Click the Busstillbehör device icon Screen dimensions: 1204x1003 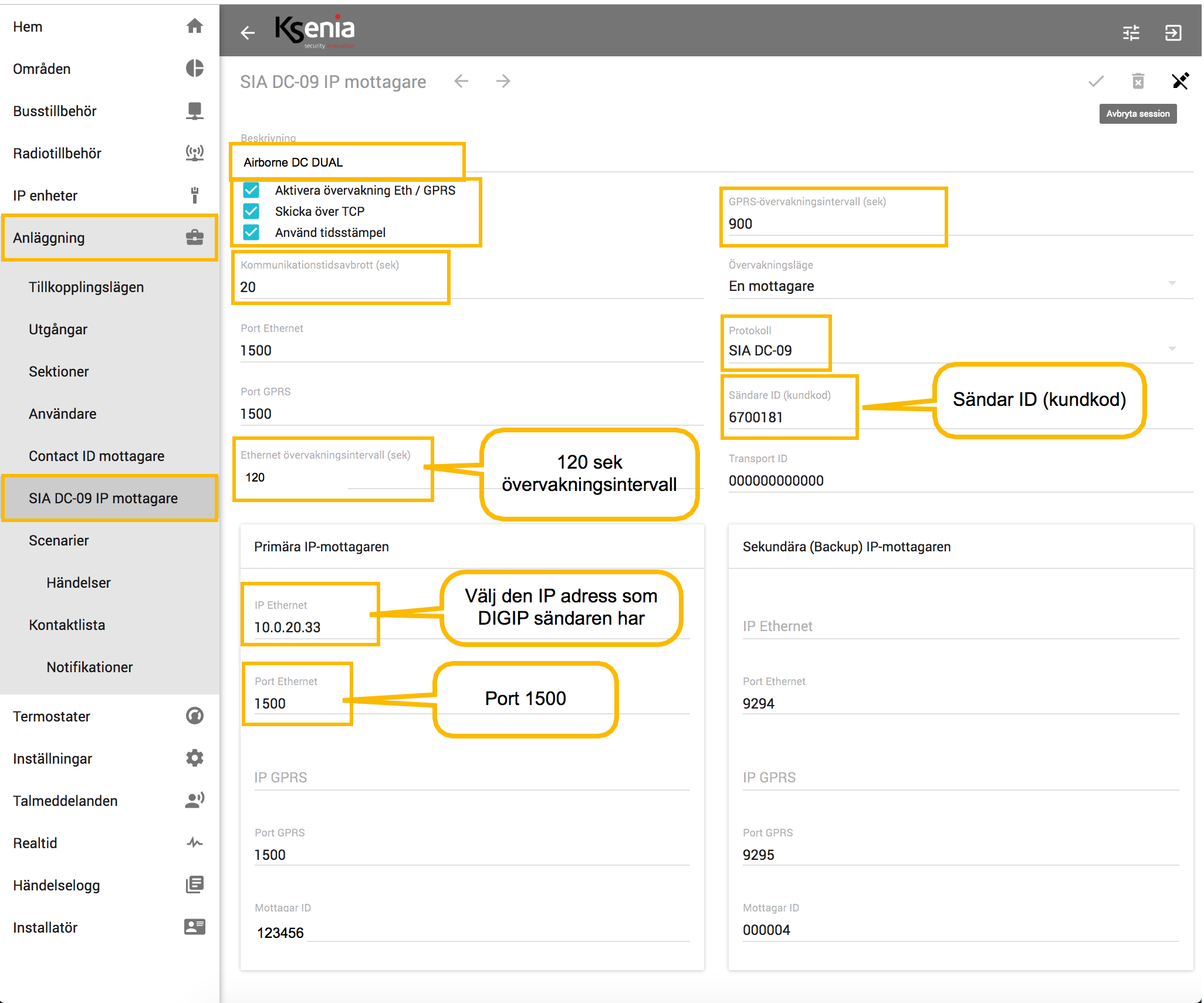pyautogui.click(x=195, y=111)
